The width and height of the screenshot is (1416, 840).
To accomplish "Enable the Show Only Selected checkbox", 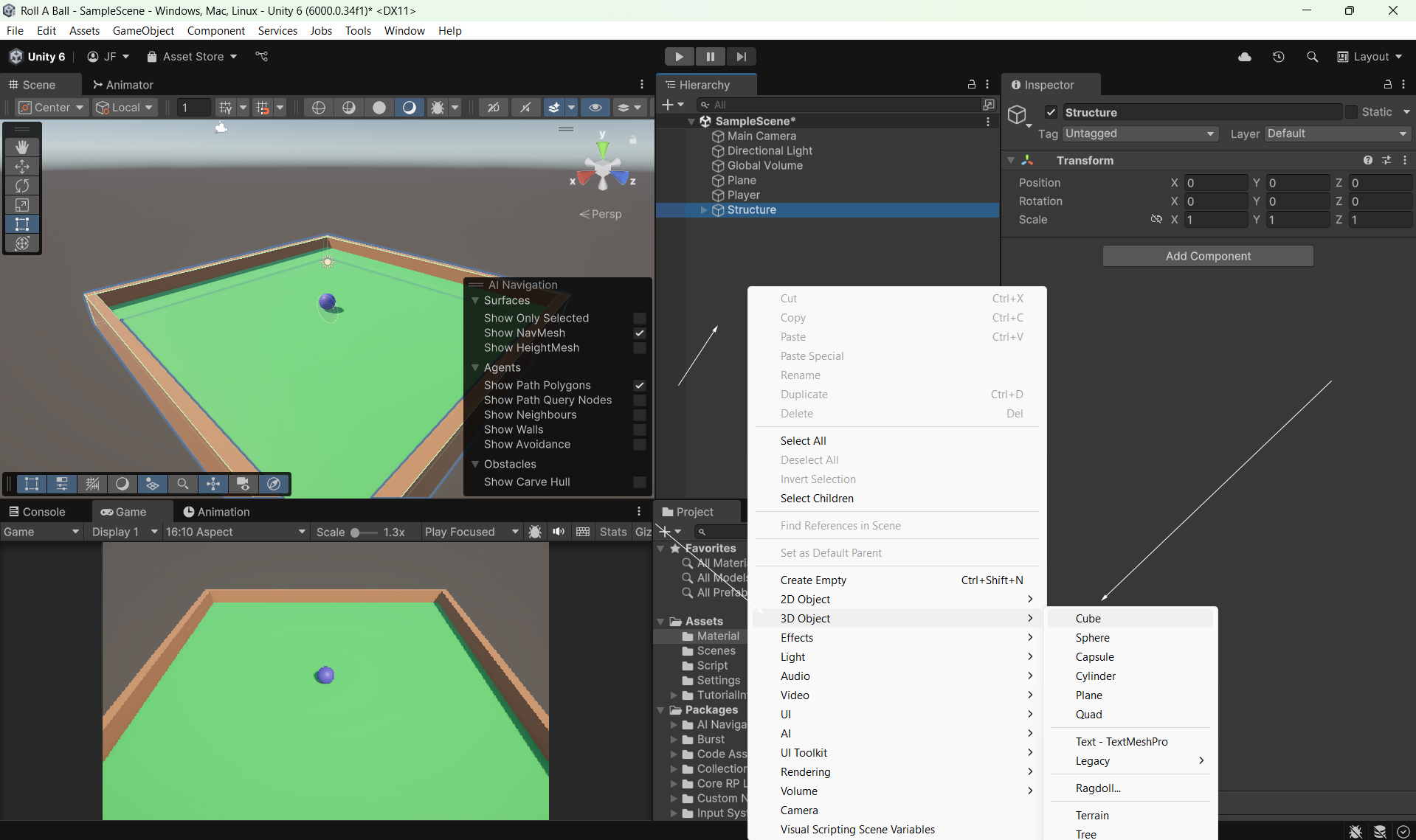I will 640,319.
